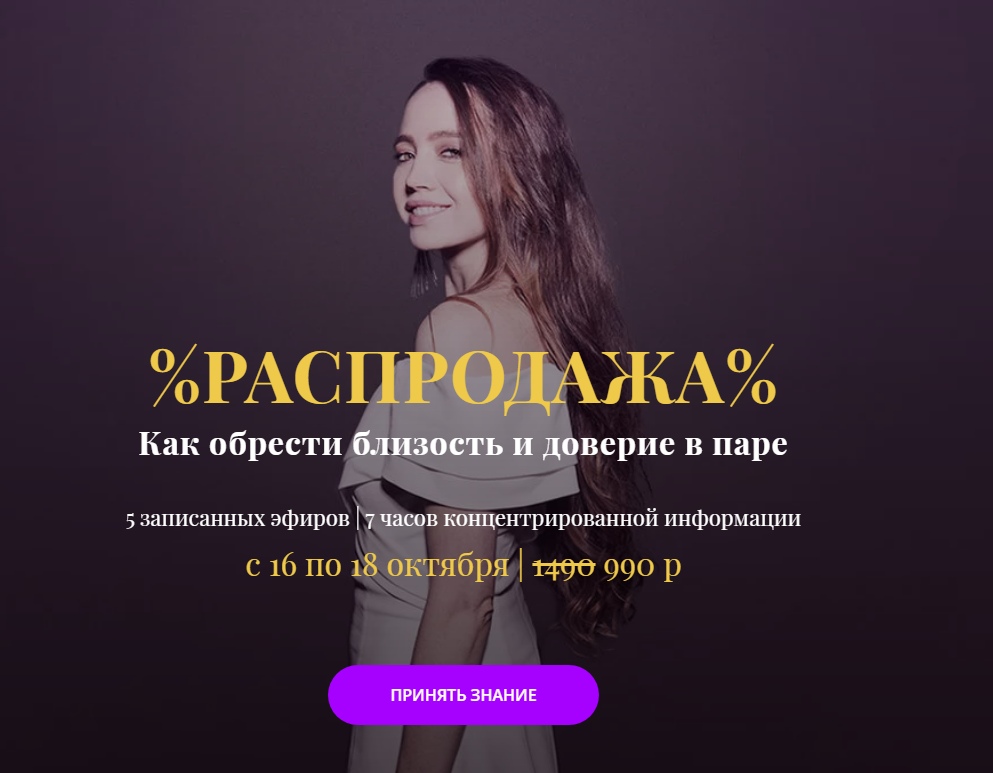Image resolution: width=993 pixels, height=773 pixels.
Task: Click the new price 990 р
Action: (642, 565)
